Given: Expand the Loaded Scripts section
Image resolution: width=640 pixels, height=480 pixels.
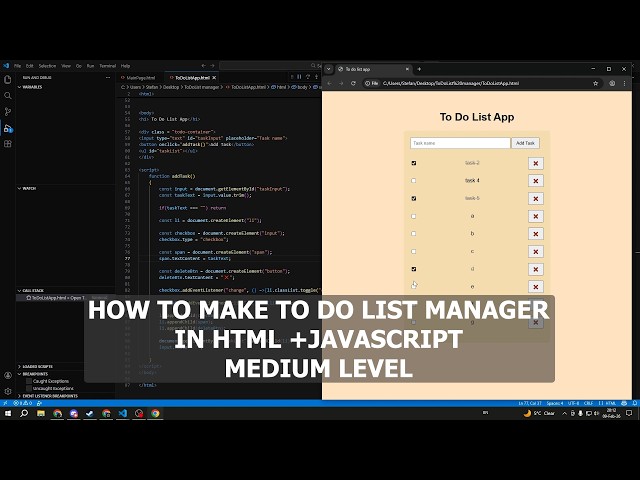Looking at the screenshot, I should (x=36, y=367).
